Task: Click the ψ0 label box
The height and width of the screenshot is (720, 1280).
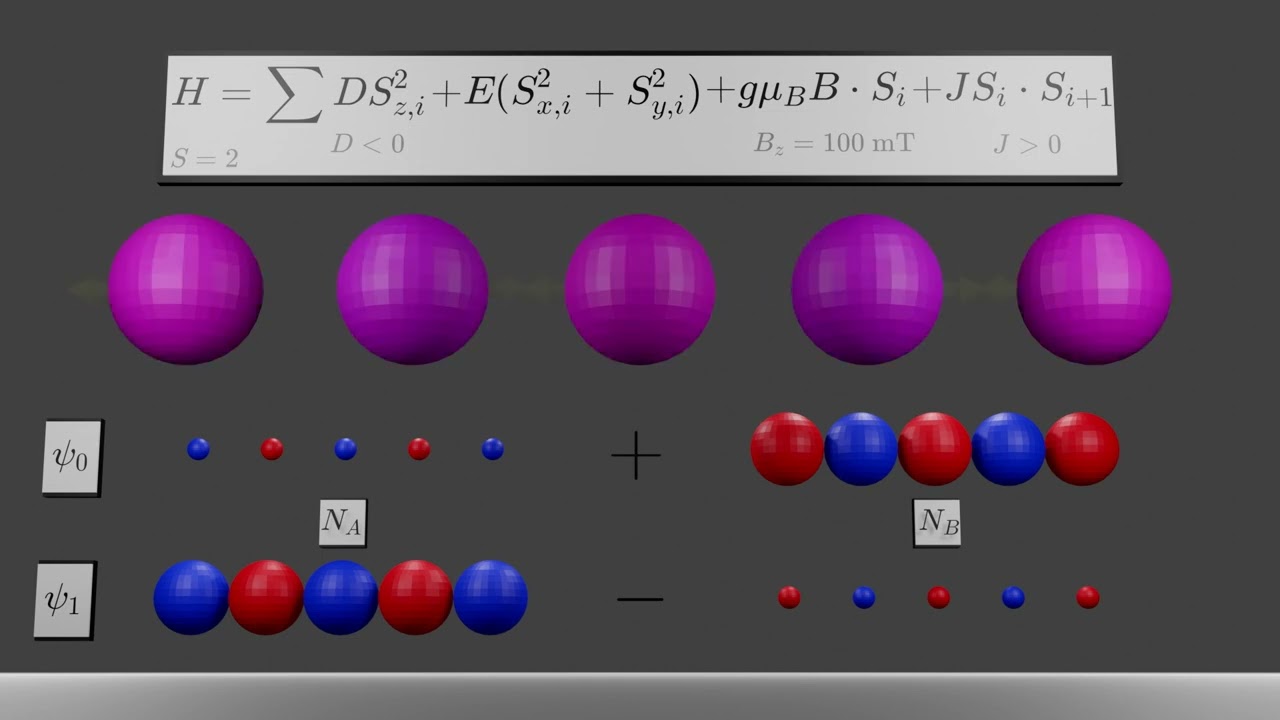Action: (x=71, y=457)
